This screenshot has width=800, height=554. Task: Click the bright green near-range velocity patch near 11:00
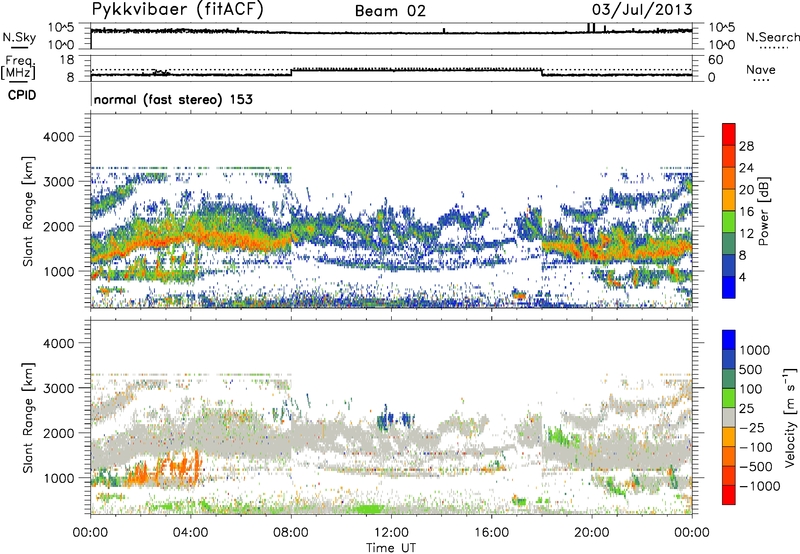tap(369, 509)
